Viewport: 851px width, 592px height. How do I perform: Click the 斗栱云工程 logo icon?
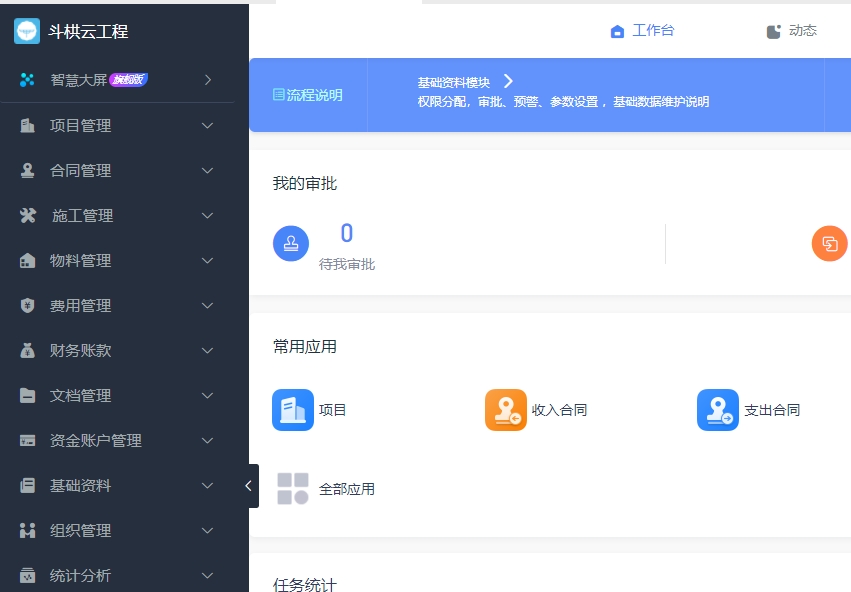(x=27, y=31)
